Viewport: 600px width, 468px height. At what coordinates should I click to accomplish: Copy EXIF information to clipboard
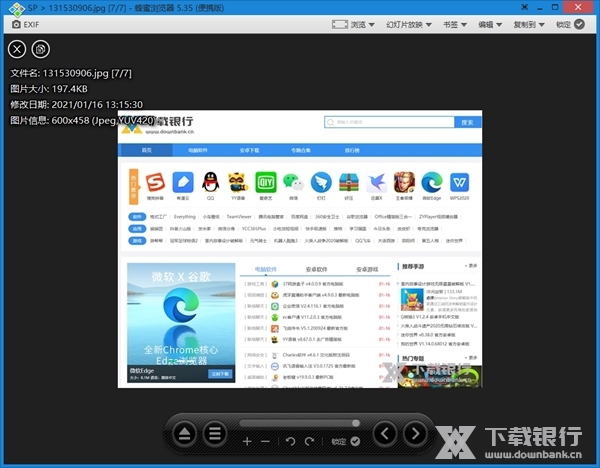pos(41,48)
